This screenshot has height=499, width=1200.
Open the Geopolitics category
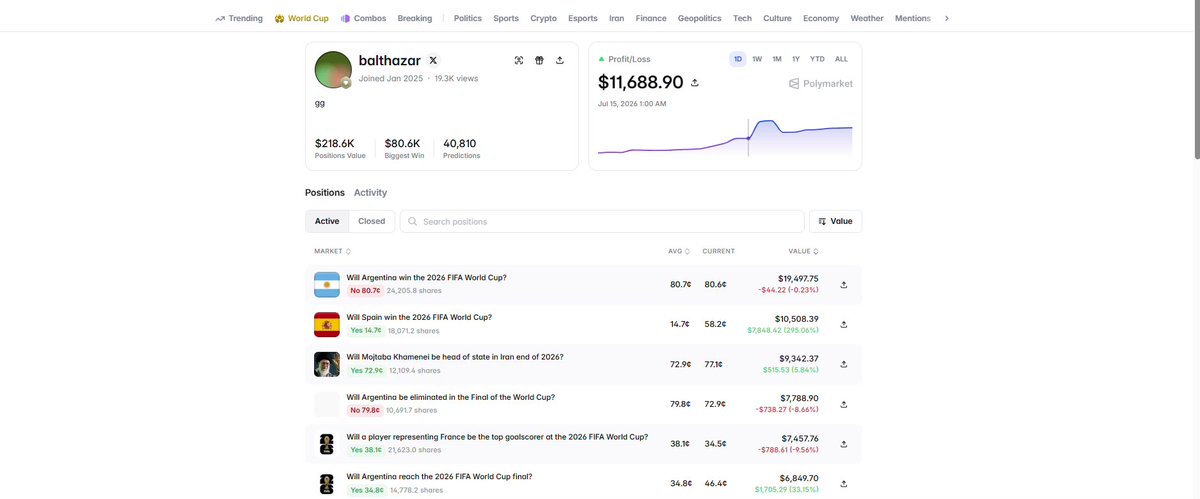(x=700, y=18)
